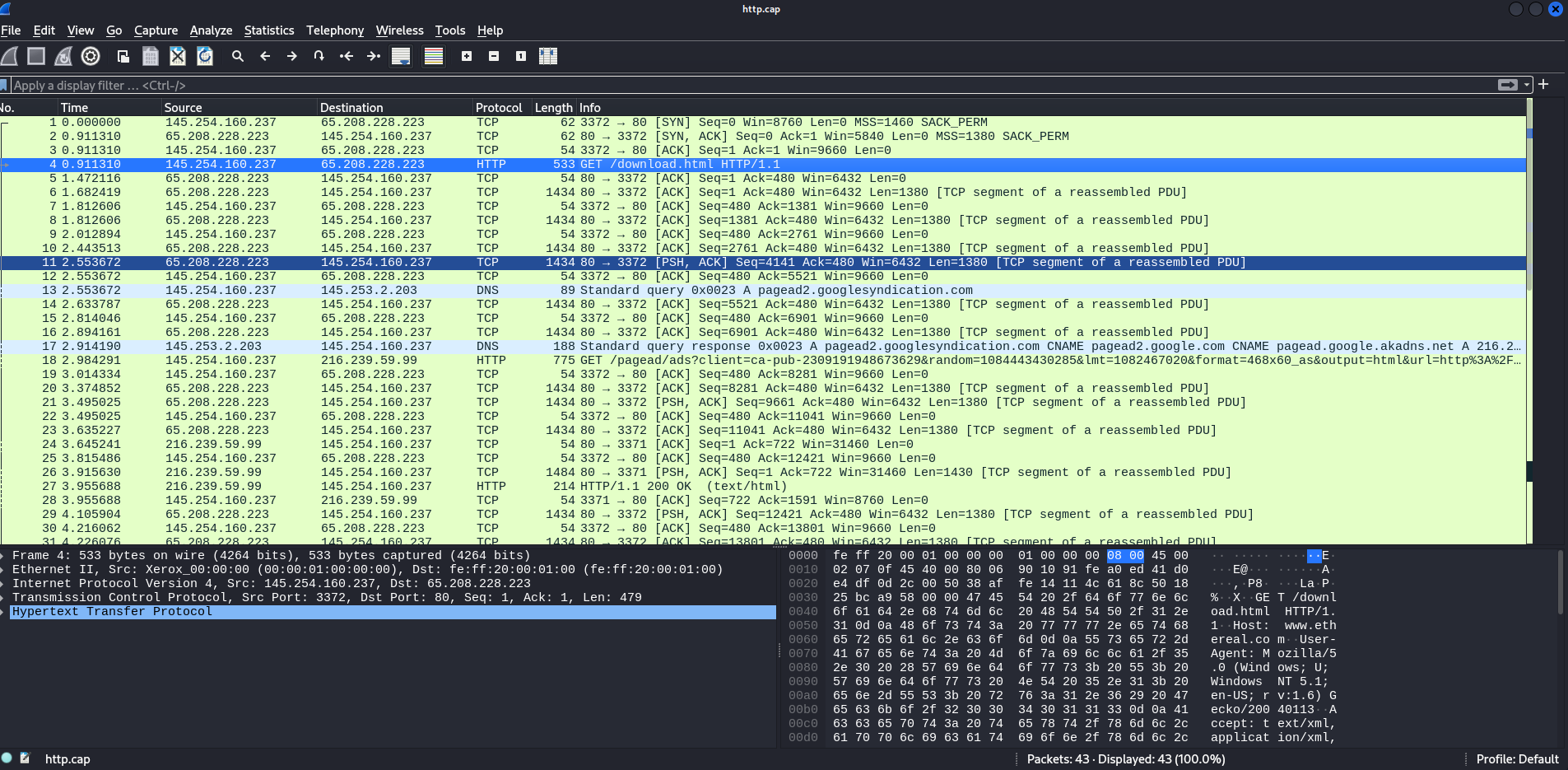Screen dimensions: 1568x770
Task: Close this capture file using the X document icon
Action: 178,56
